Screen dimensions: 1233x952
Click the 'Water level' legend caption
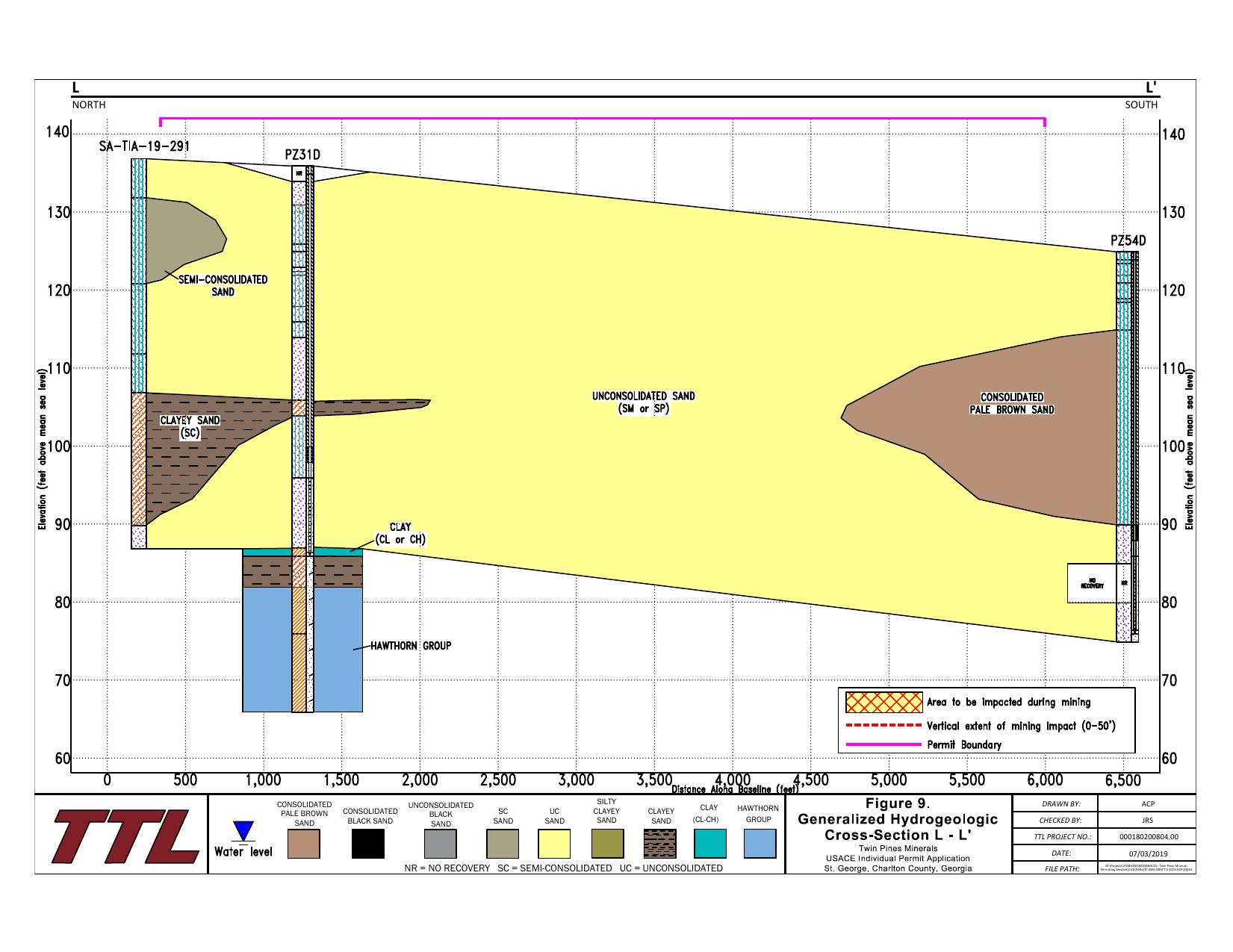(243, 852)
